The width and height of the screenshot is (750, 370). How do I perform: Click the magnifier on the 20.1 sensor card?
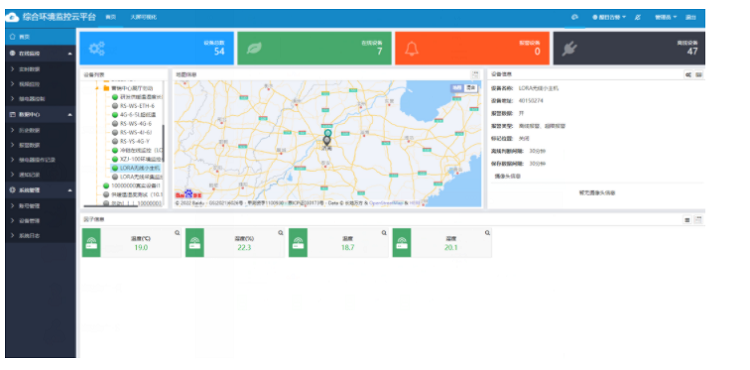[487, 233]
